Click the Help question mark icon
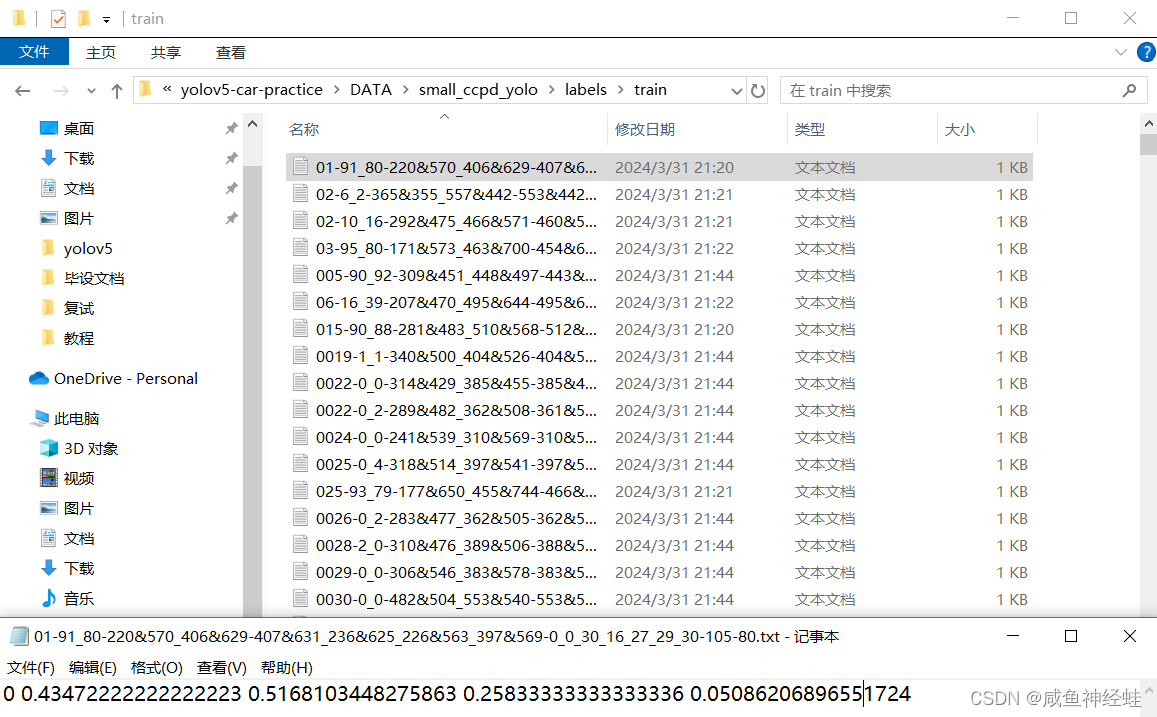Image resolution: width=1157 pixels, height=717 pixels. [1146, 52]
